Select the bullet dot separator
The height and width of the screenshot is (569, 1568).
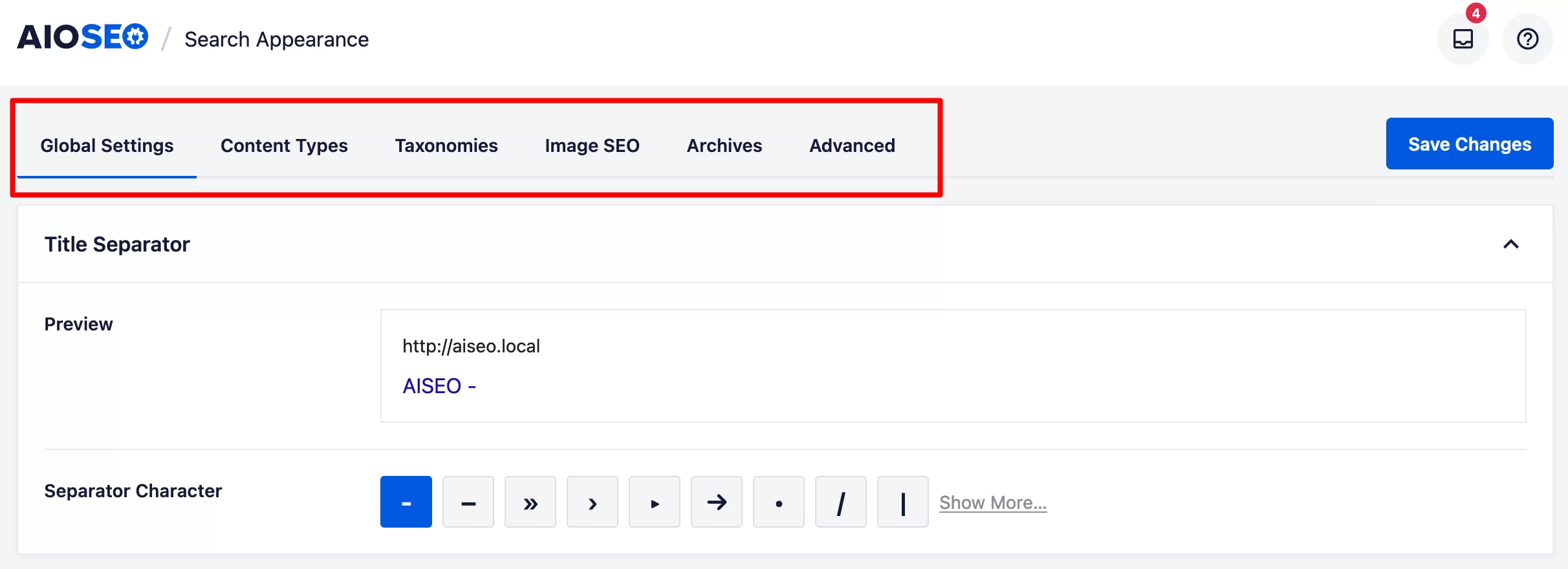(x=779, y=502)
